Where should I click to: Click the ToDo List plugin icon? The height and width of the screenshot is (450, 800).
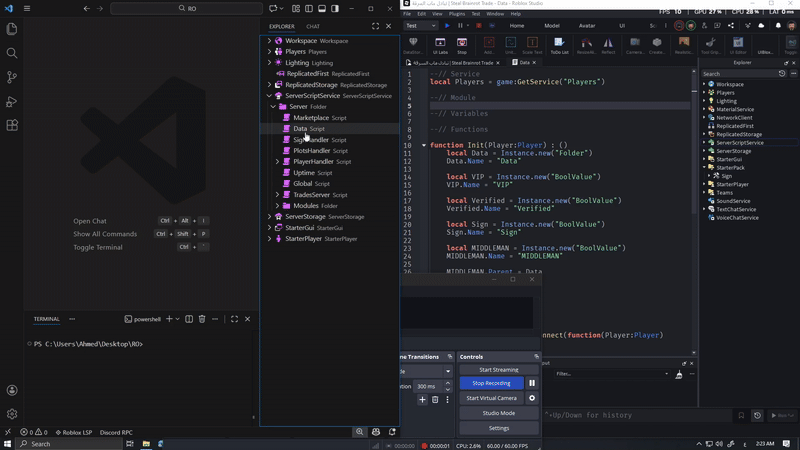click(x=559, y=45)
